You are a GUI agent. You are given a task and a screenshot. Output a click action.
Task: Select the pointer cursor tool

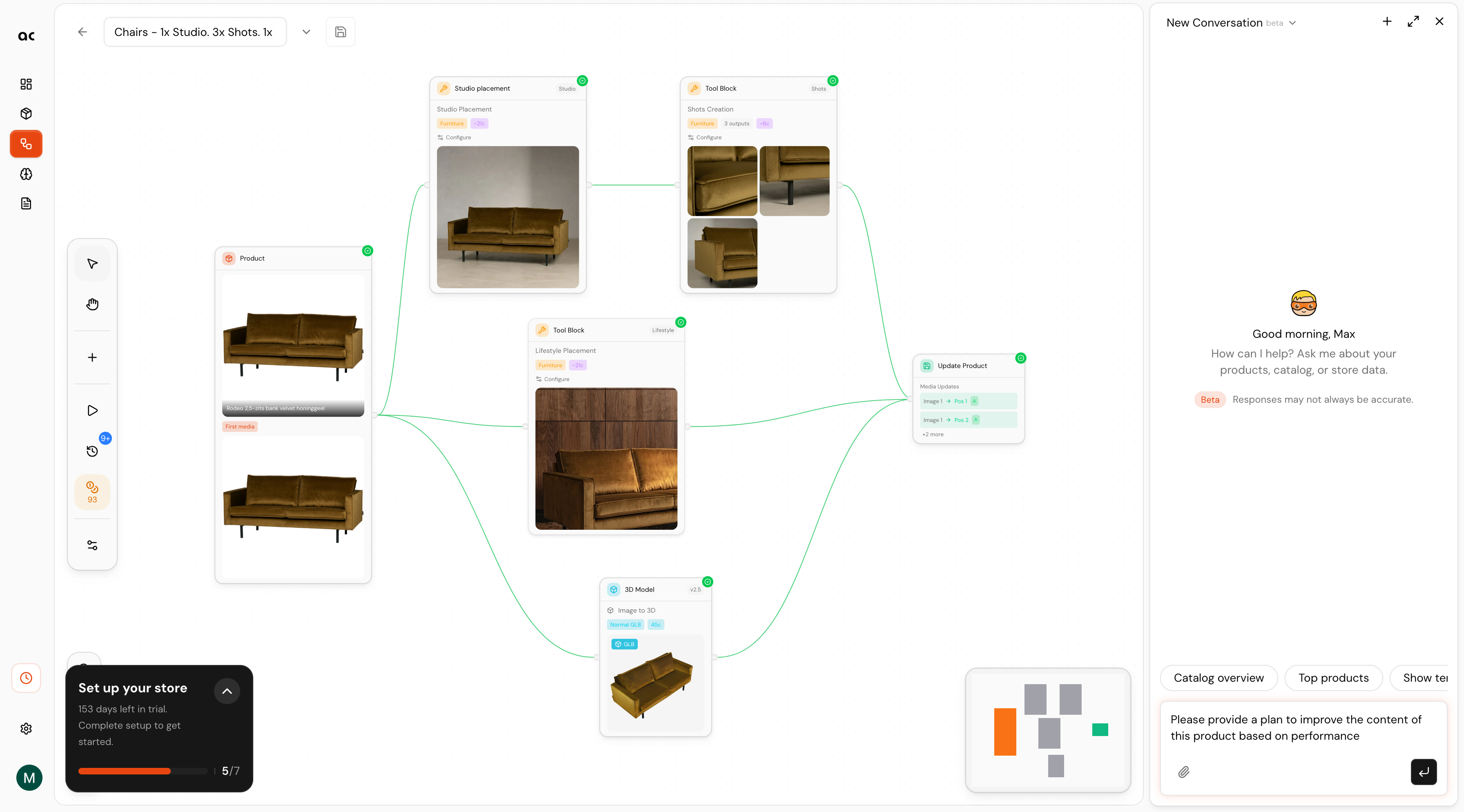coord(92,264)
